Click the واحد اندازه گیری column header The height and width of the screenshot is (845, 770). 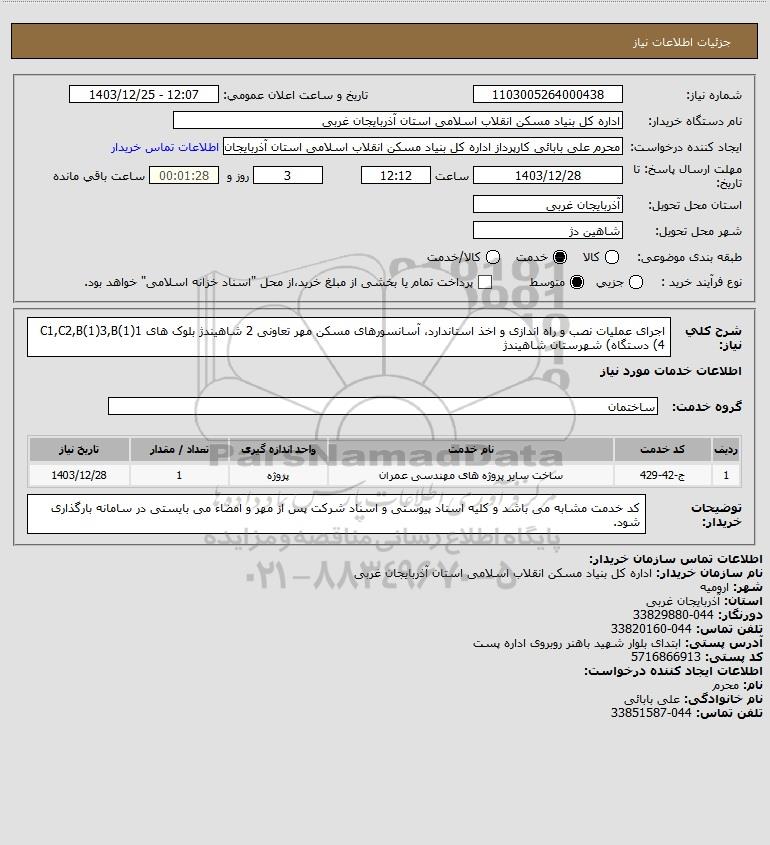coord(278,449)
